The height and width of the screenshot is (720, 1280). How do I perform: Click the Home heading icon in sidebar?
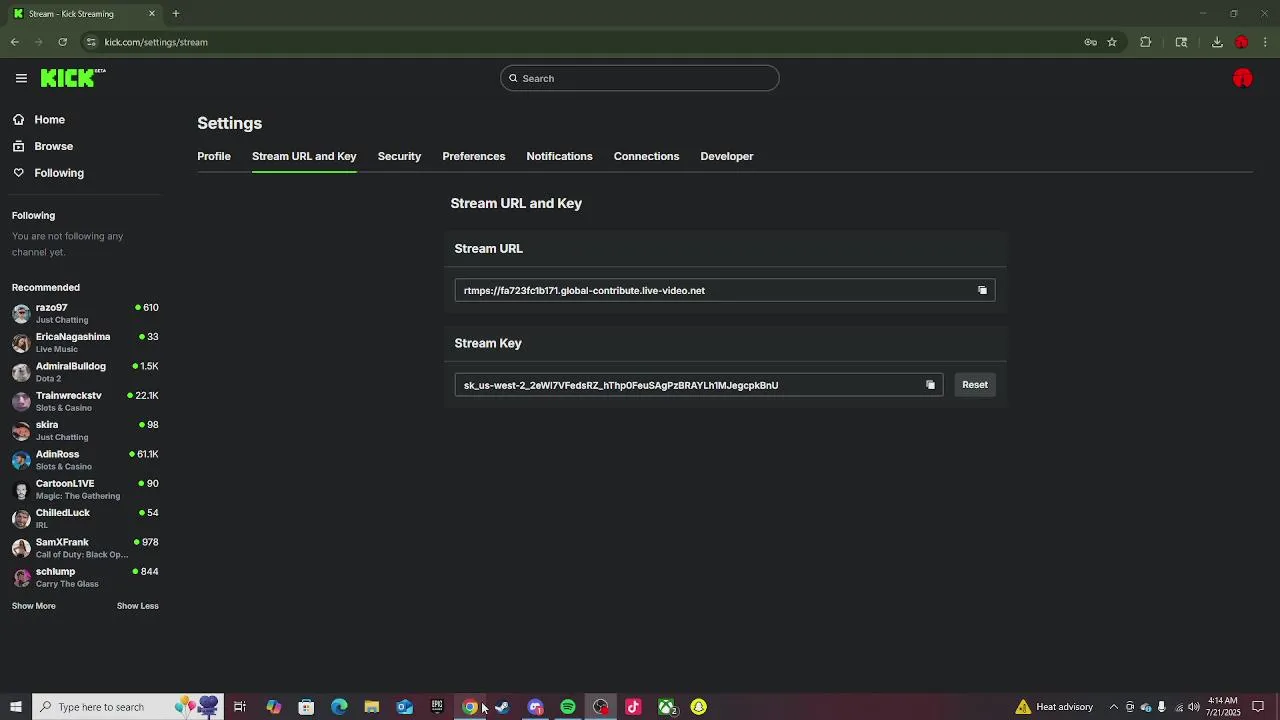tap(19, 120)
